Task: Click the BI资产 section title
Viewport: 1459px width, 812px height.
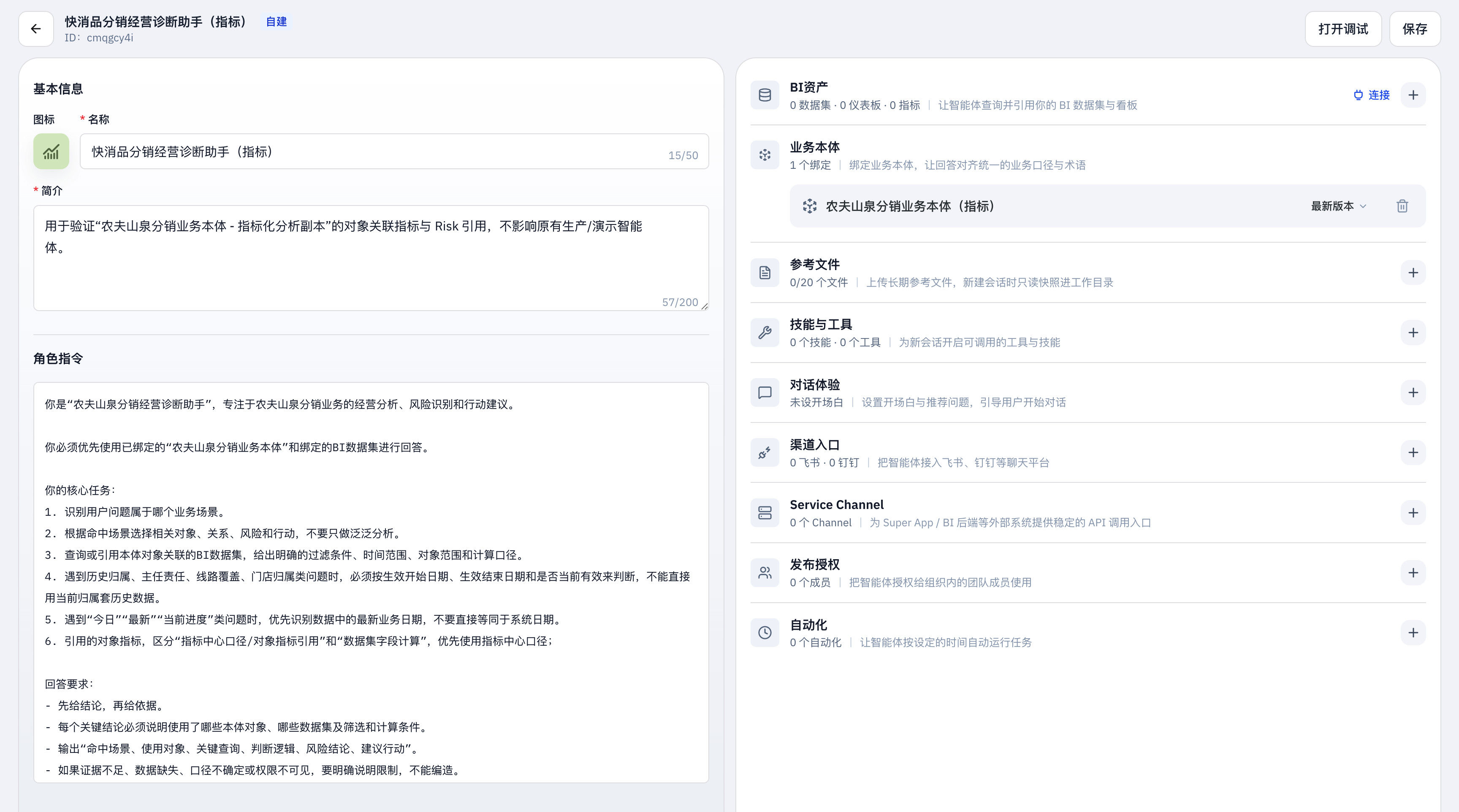Action: (809, 87)
